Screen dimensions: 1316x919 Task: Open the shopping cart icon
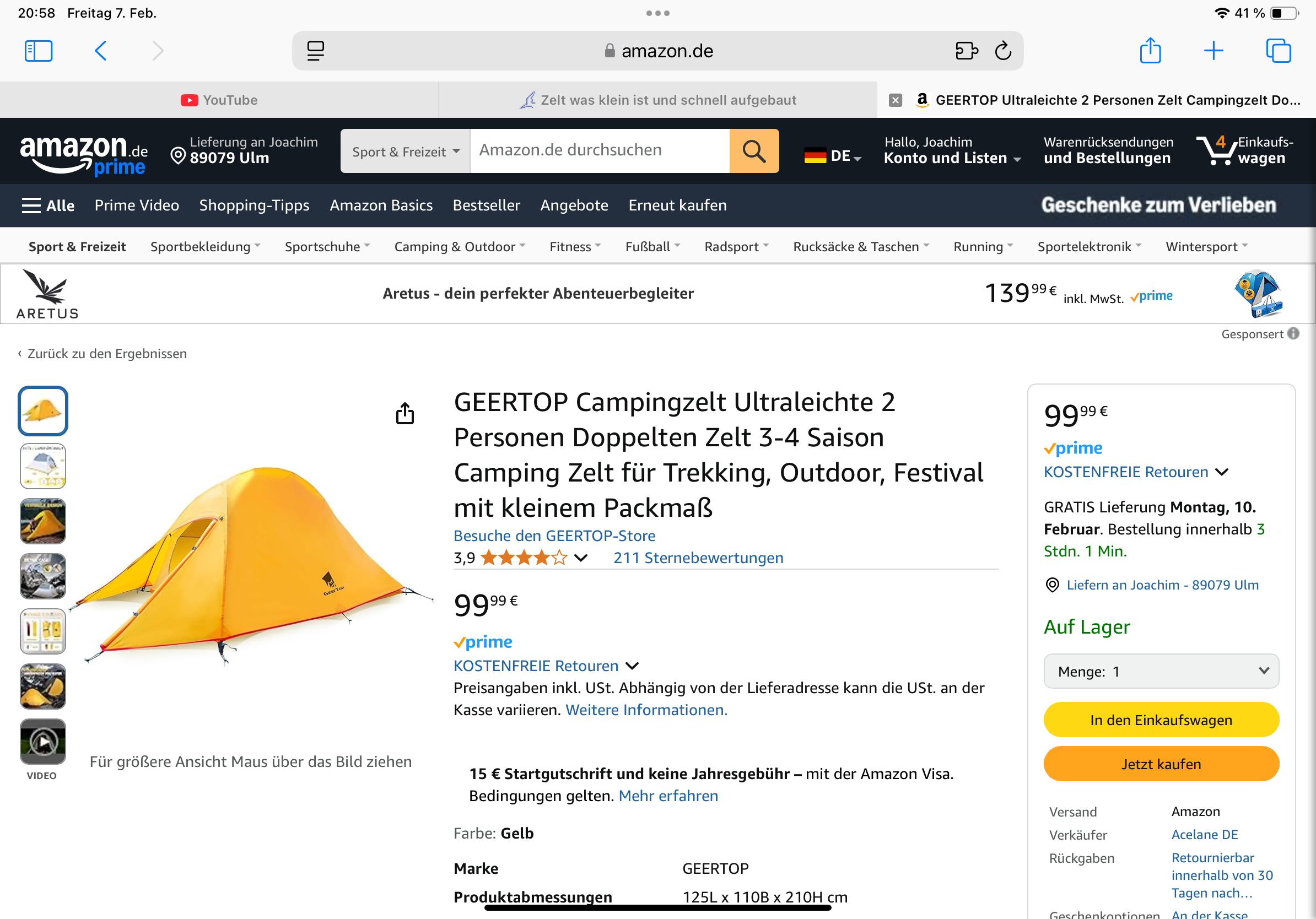point(1216,150)
